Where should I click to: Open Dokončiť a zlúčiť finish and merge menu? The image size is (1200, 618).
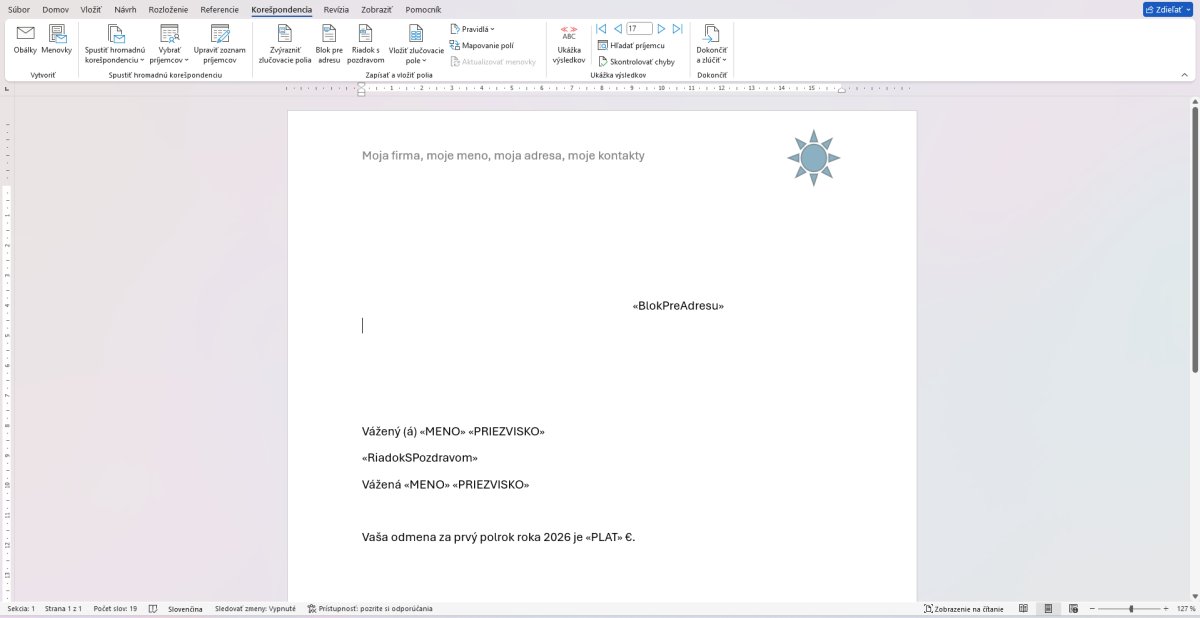(x=712, y=45)
